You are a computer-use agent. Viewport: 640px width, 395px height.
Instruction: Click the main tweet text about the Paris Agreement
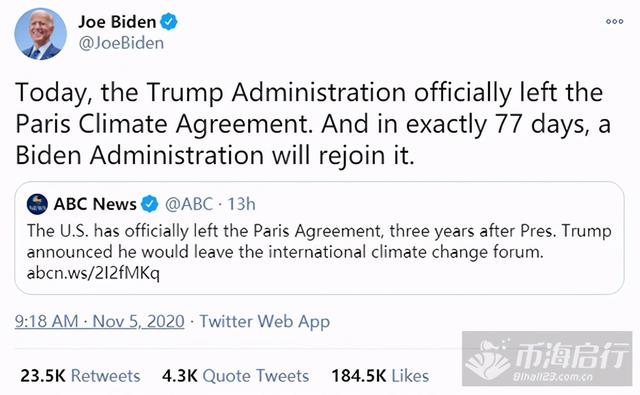point(313,124)
